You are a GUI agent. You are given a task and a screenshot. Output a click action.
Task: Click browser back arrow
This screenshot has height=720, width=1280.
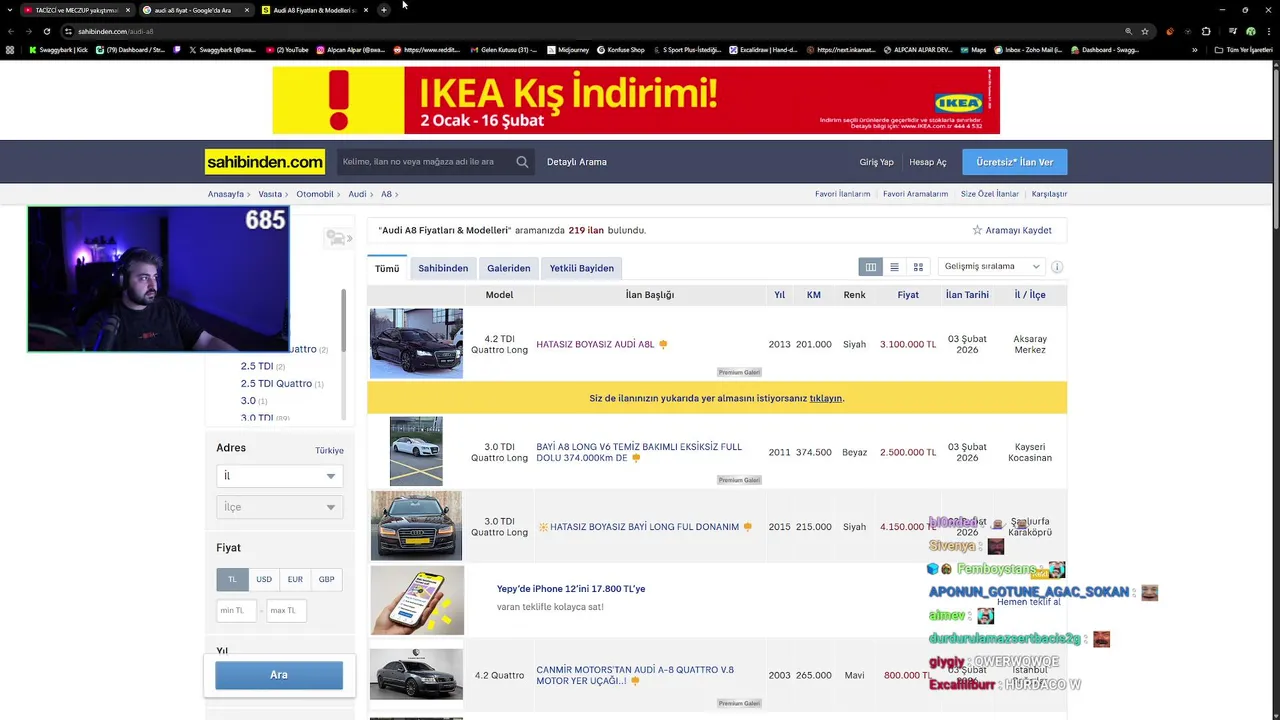pos(10,31)
